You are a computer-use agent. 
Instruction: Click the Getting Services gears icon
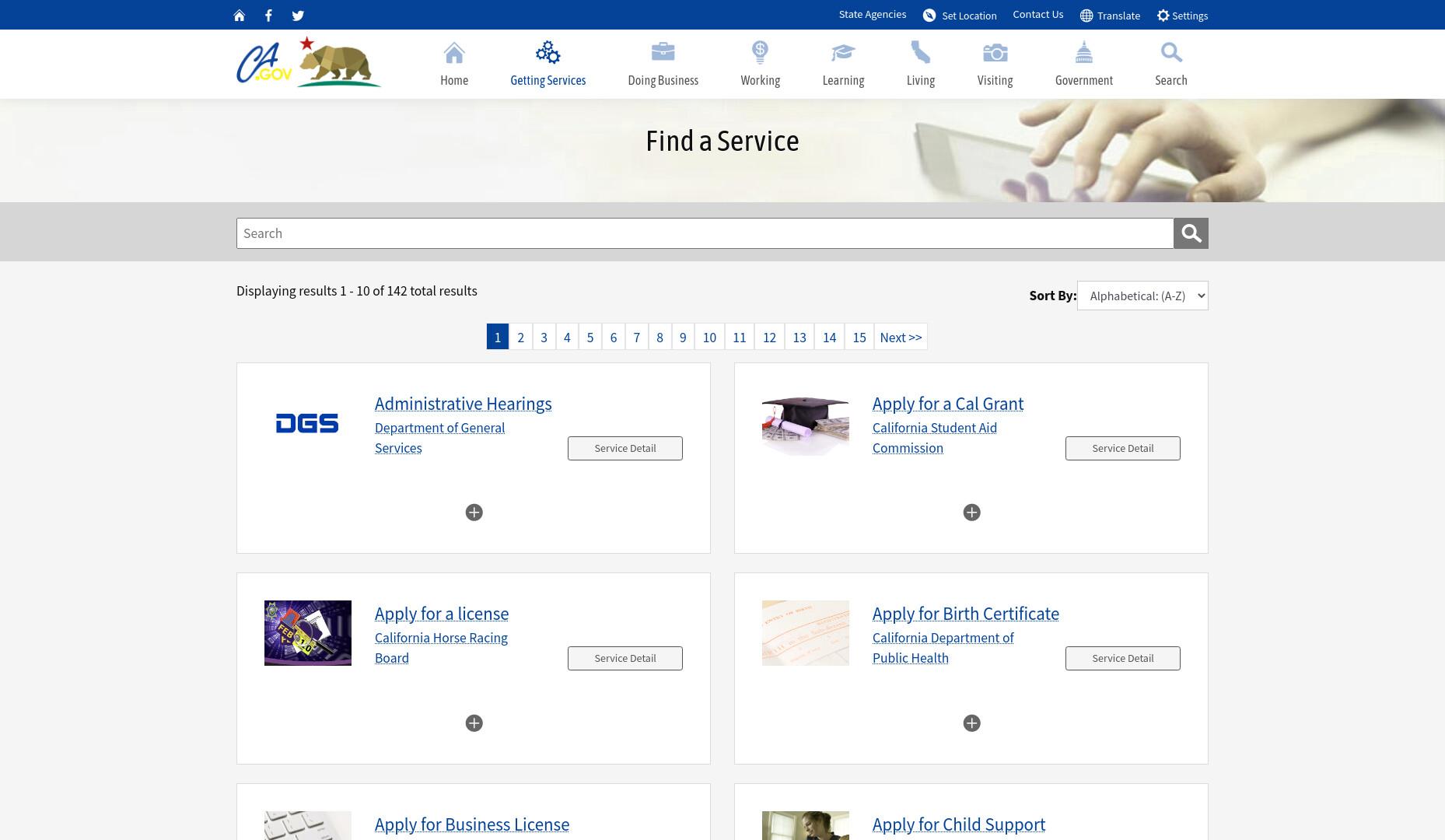(548, 52)
